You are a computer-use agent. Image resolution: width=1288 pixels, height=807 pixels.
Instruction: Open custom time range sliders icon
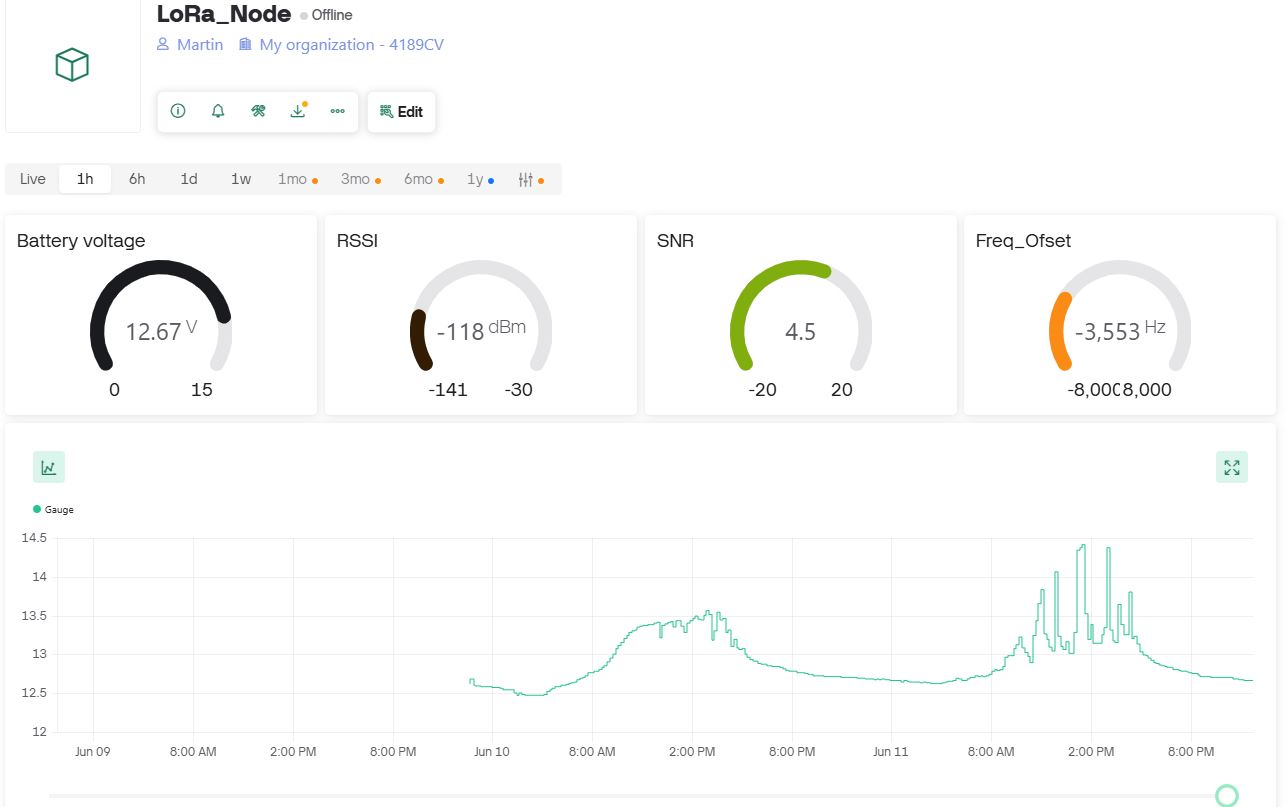pos(526,179)
